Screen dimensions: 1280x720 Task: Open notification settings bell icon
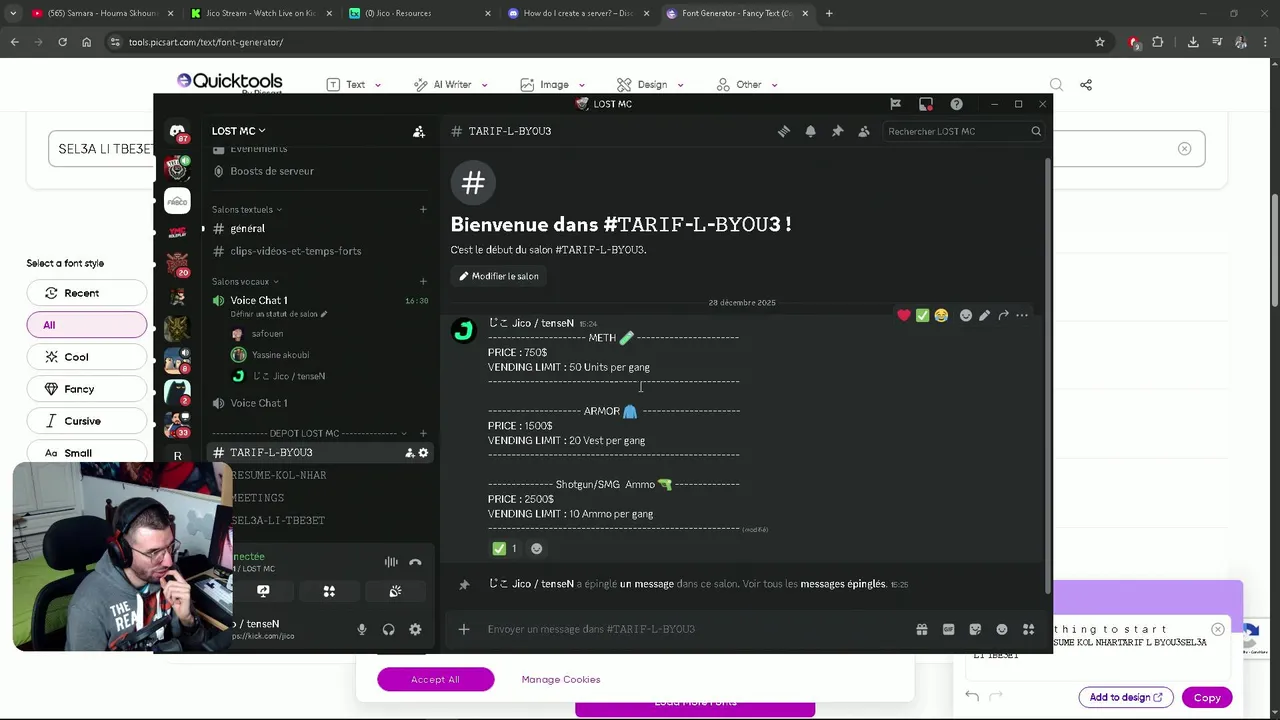coord(810,131)
